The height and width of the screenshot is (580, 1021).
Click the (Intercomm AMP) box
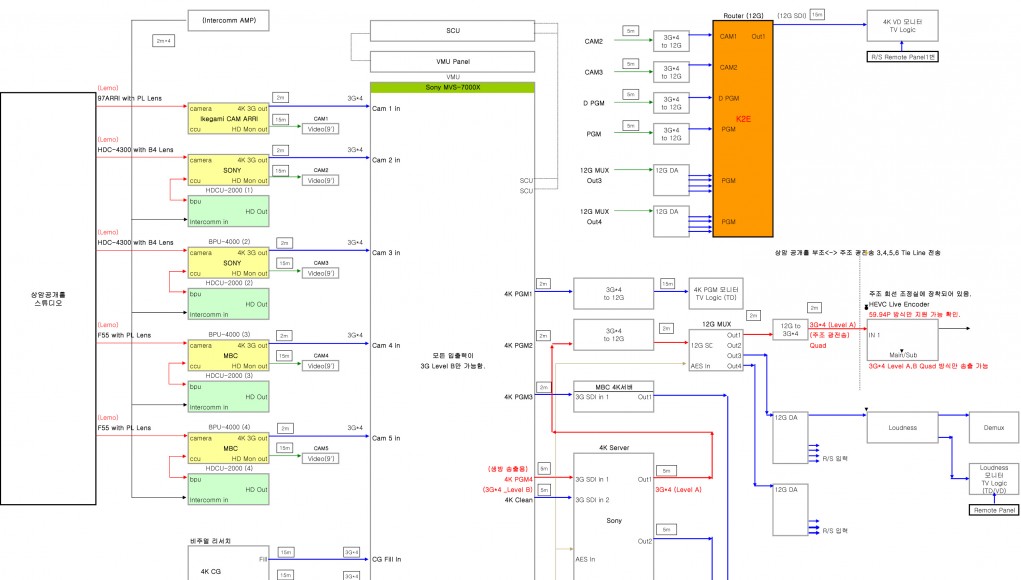229,20
